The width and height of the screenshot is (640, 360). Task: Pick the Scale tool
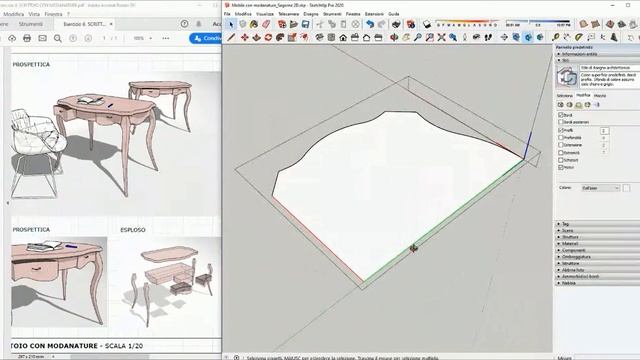click(x=292, y=38)
